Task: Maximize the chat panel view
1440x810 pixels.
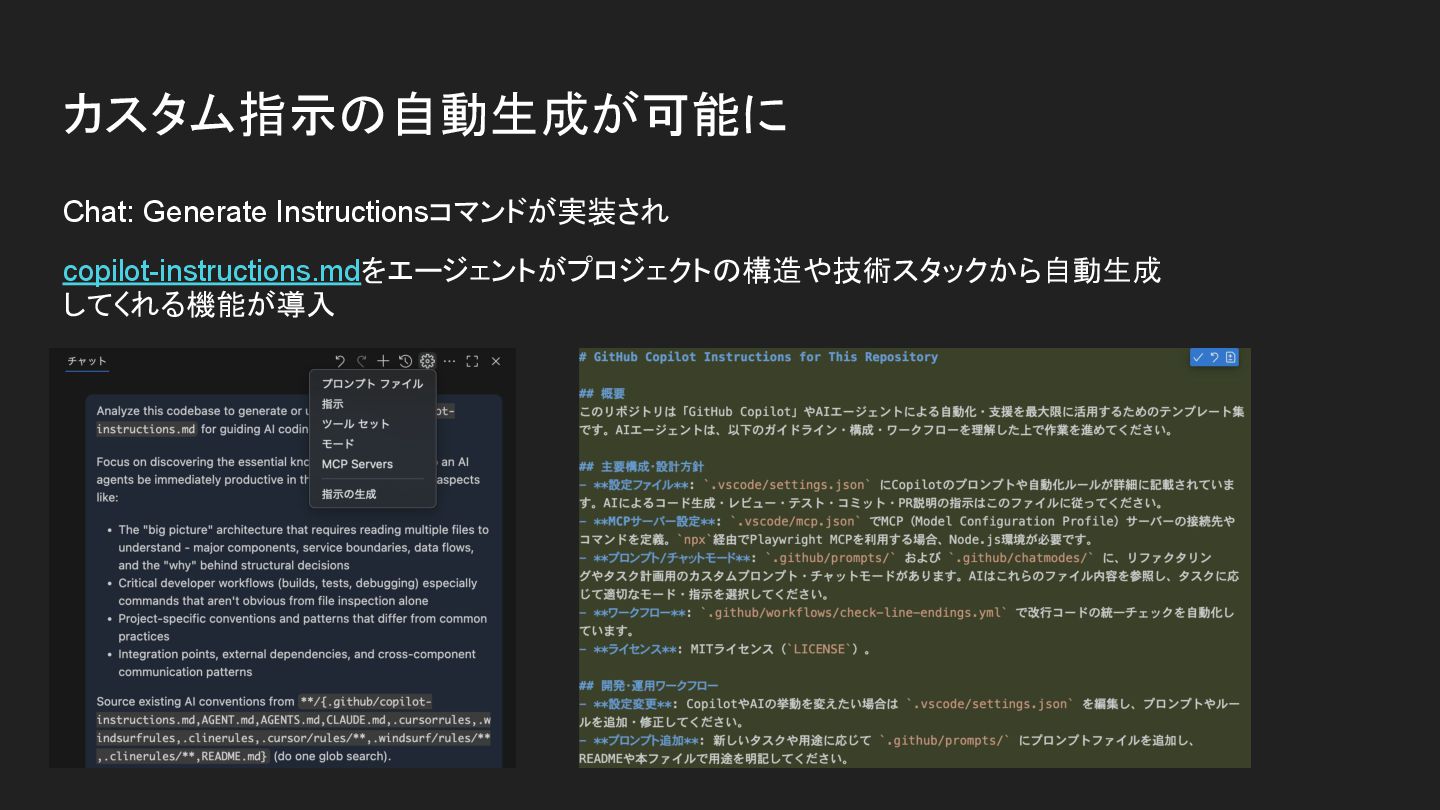Action: tap(472, 361)
